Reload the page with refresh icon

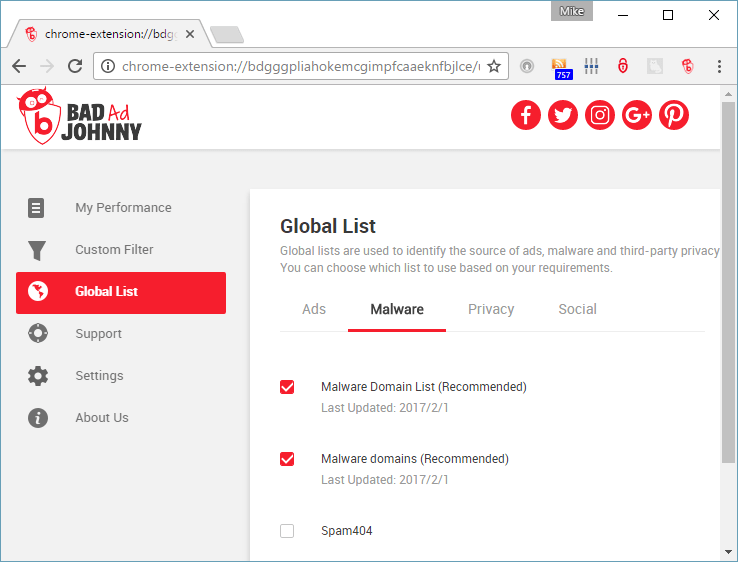tap(75, 66)
